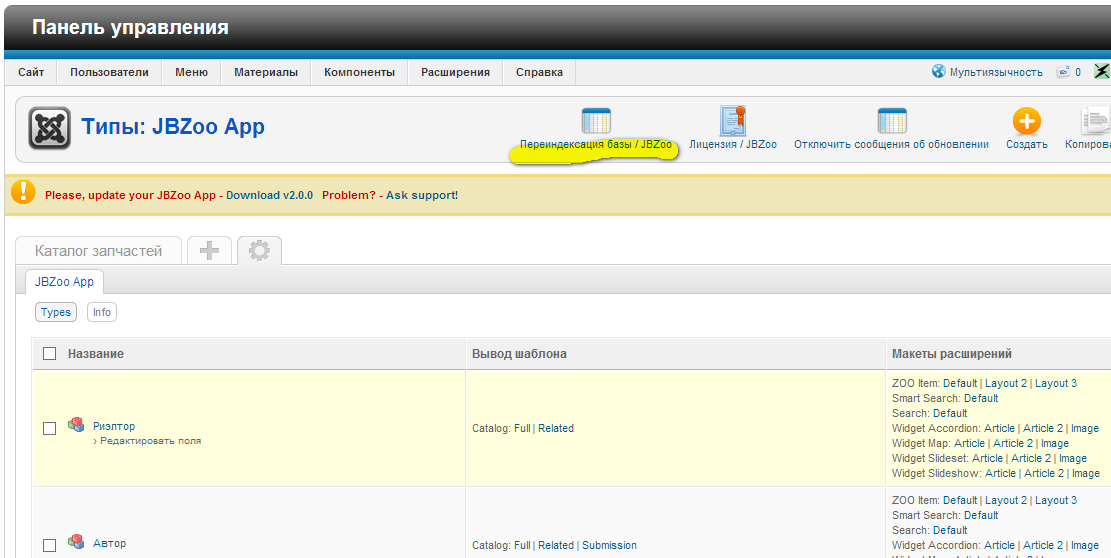Open Catalog Submission template in Автор row

[609, 545]
